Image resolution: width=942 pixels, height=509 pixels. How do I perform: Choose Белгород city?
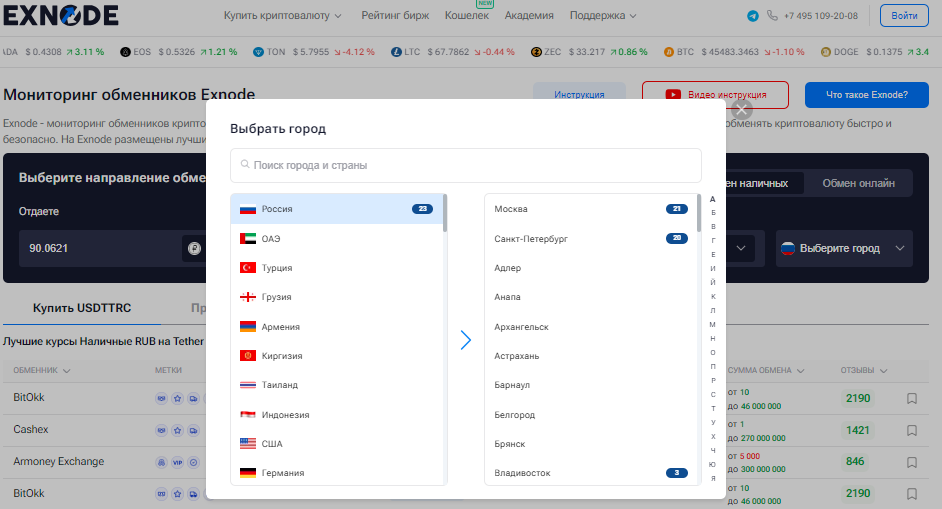pyautogui.click(x=591, y=415)
